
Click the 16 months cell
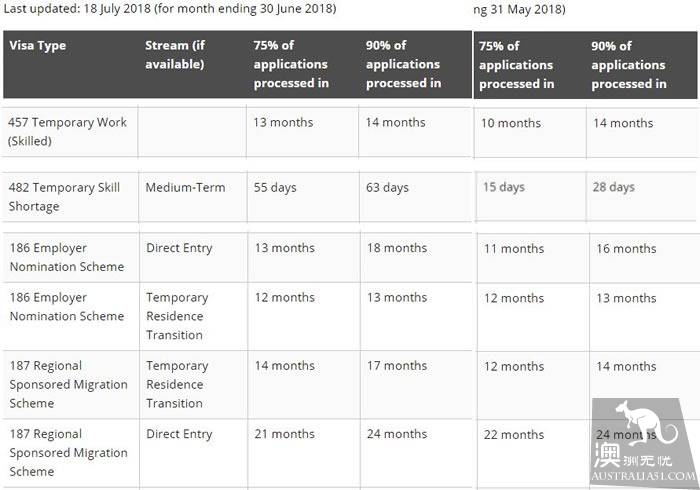click(x=643, y=258)
